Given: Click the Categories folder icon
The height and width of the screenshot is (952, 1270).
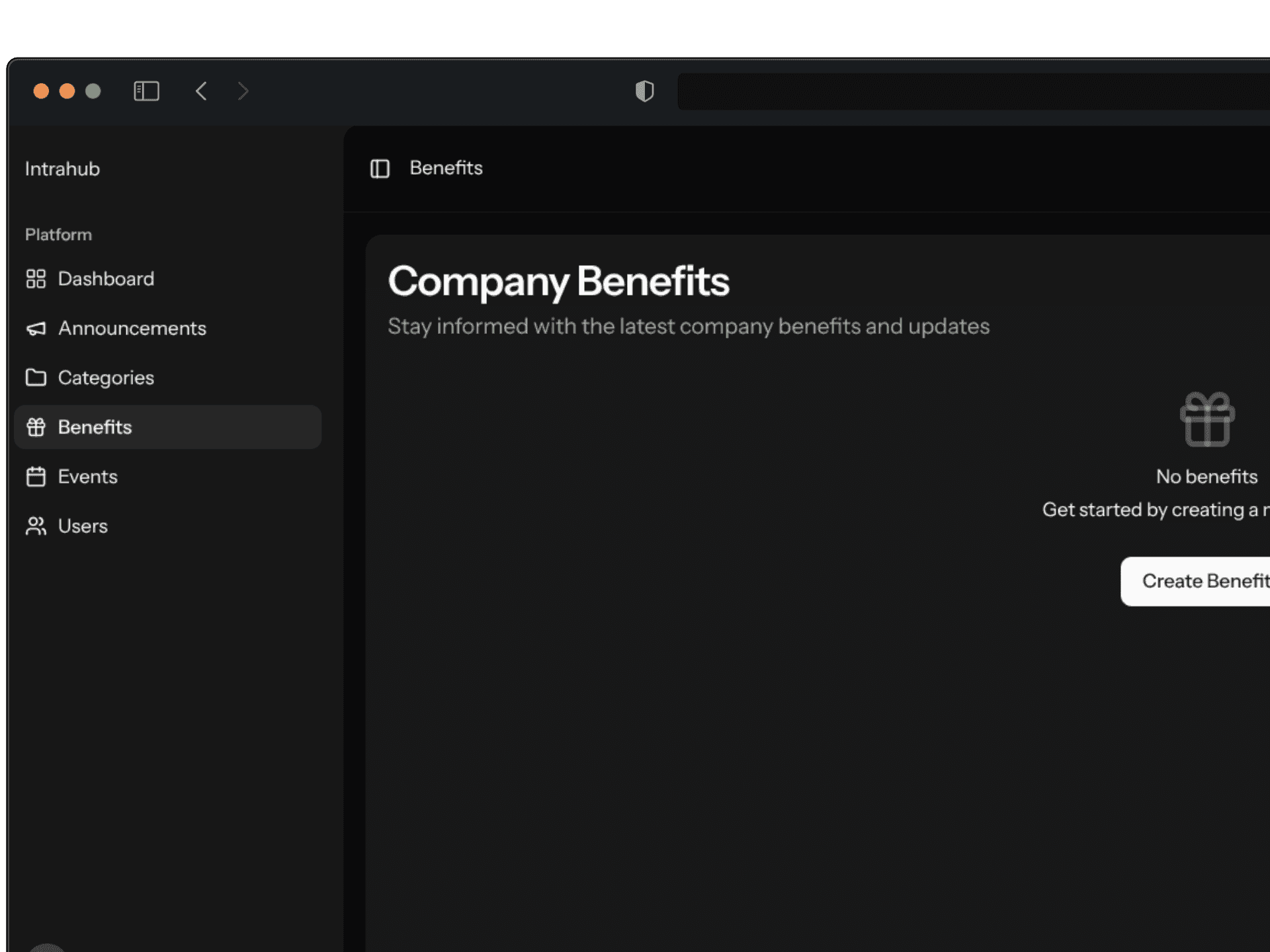Looking at the screenshot, I should [36, 377].
